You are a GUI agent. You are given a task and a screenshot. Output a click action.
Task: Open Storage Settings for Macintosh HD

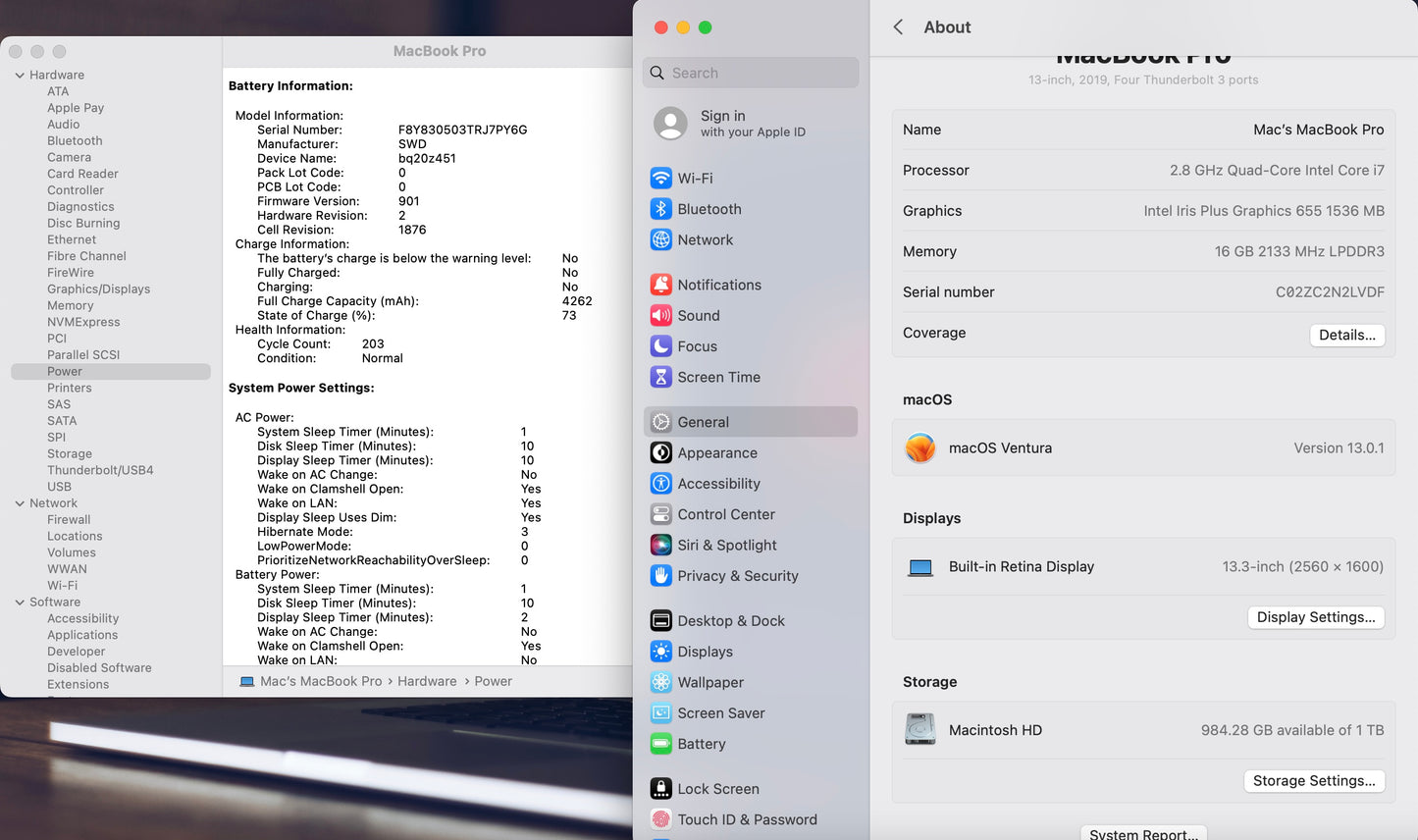point(1314,780)
